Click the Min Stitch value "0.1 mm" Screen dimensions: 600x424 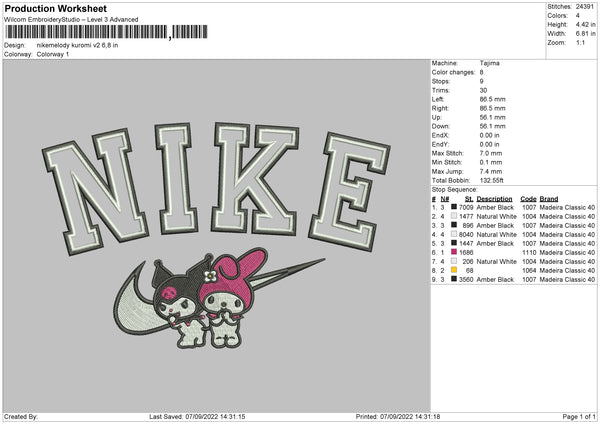pos(491,162)
